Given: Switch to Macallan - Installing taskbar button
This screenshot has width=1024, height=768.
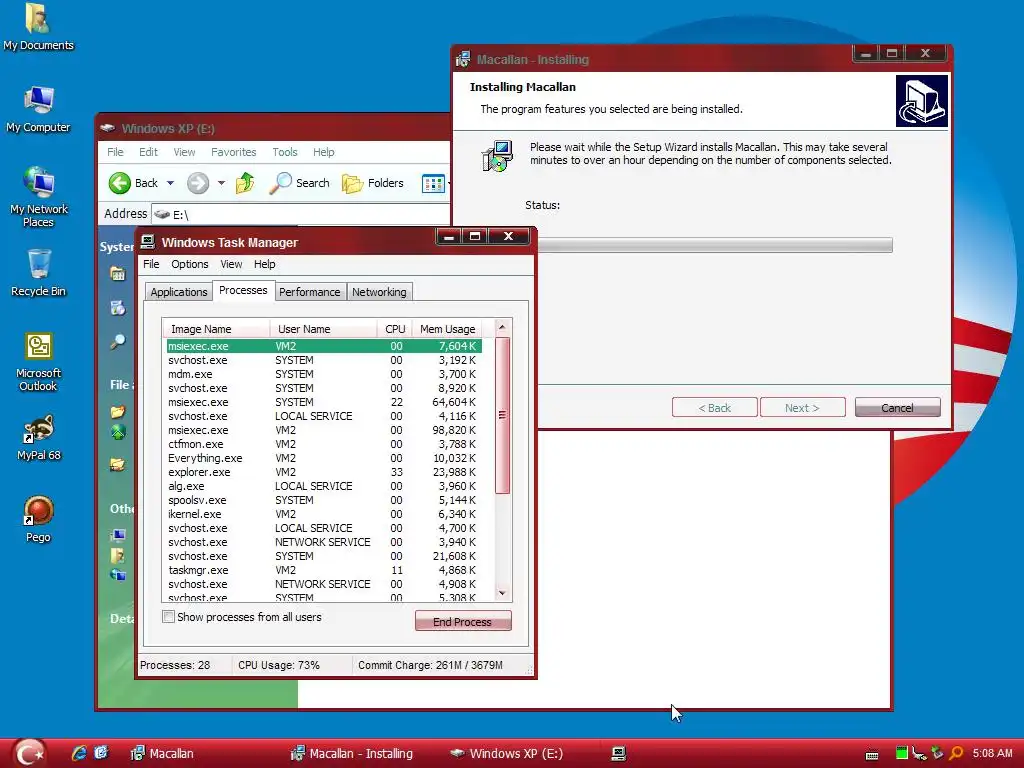Looking at the screenshot, I should (353, 754).
